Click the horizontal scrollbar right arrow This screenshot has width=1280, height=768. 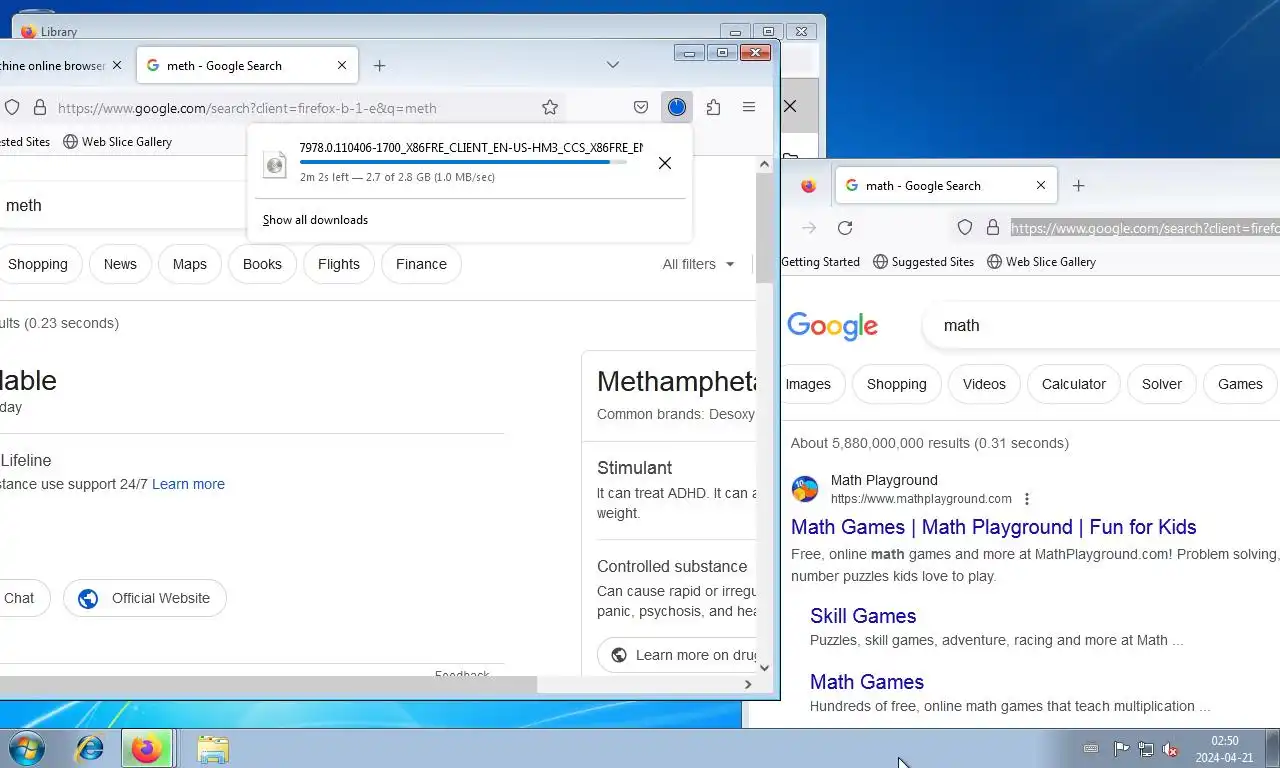coord(747,684)
